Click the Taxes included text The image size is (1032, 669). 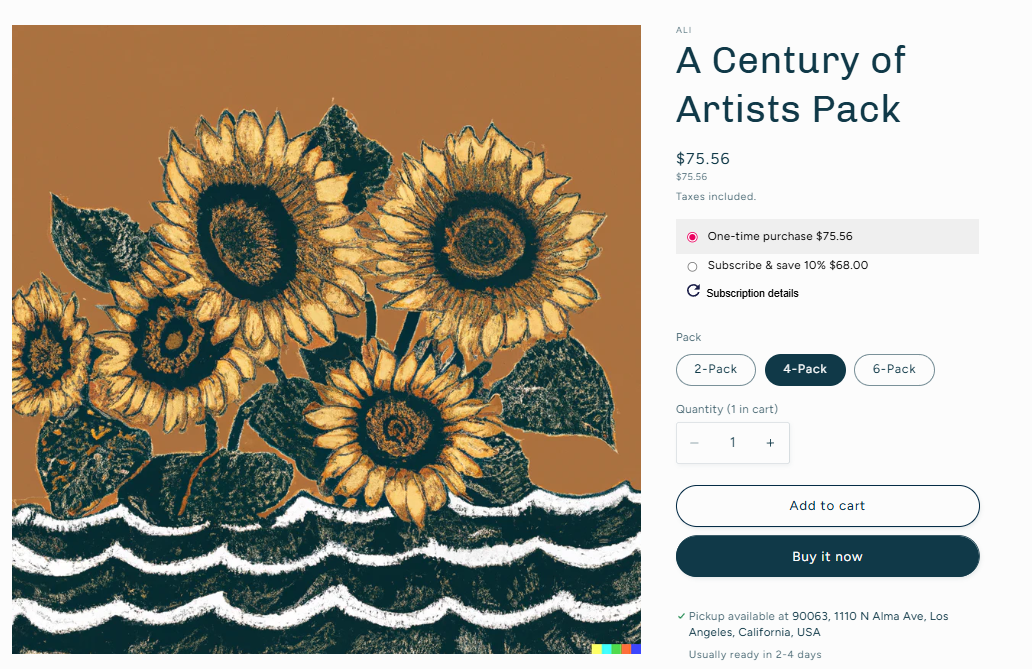[x=715, y=196]
